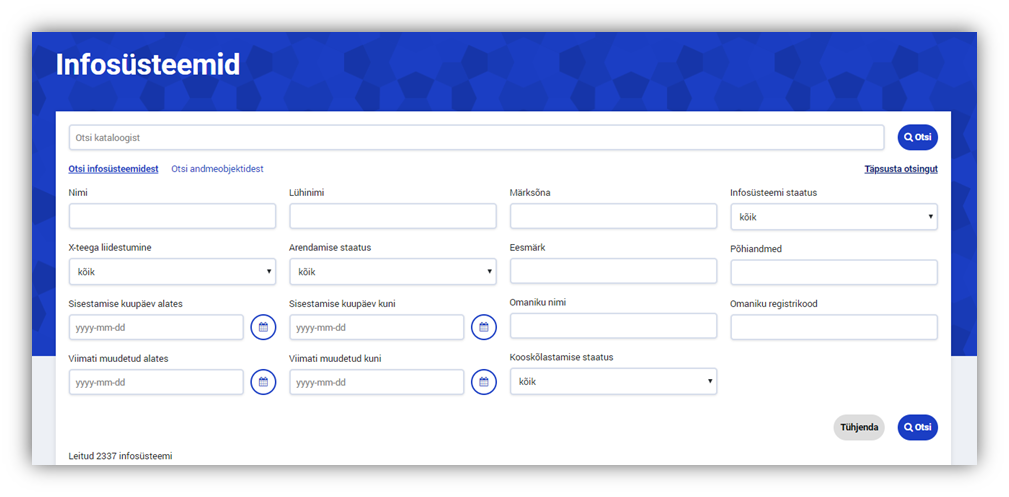Switch to Otsi andmeobjektidest tab
The height and width of the screenshot is (497, 1009).
[217, 169]
